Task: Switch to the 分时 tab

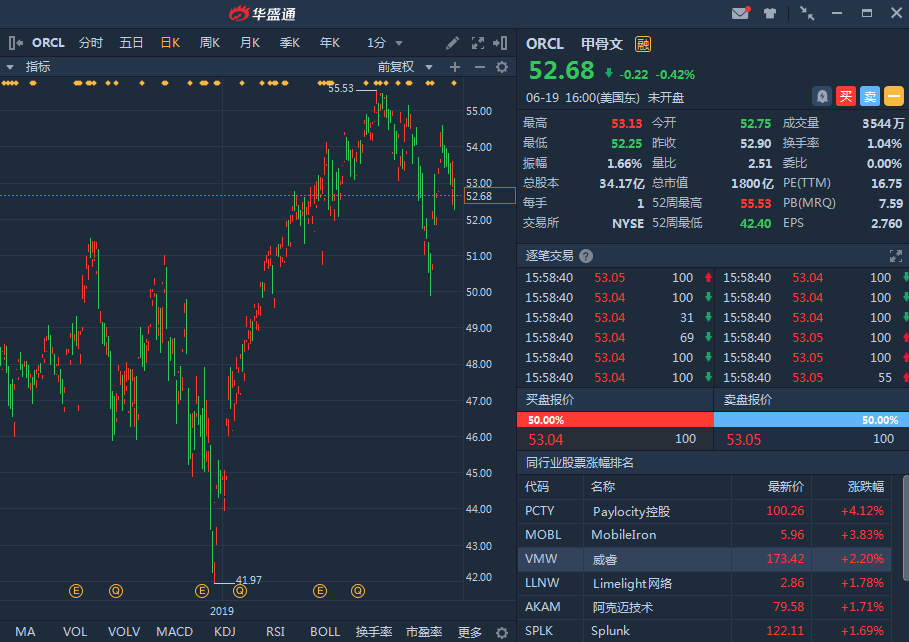Action: pyautogui.click(x=91, y=43)
